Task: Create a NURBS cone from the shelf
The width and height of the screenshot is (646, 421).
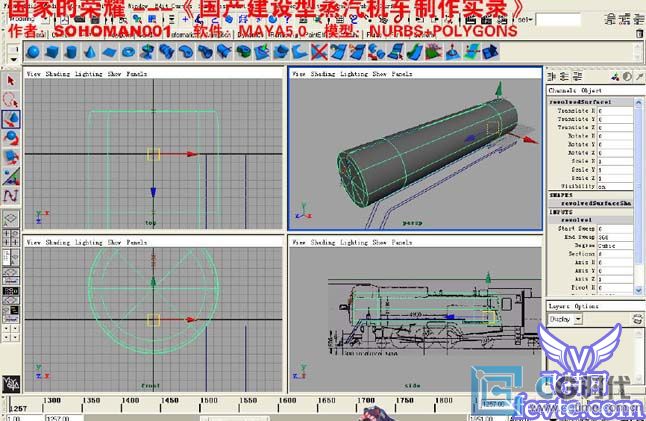Action: (x=90, y=52)
